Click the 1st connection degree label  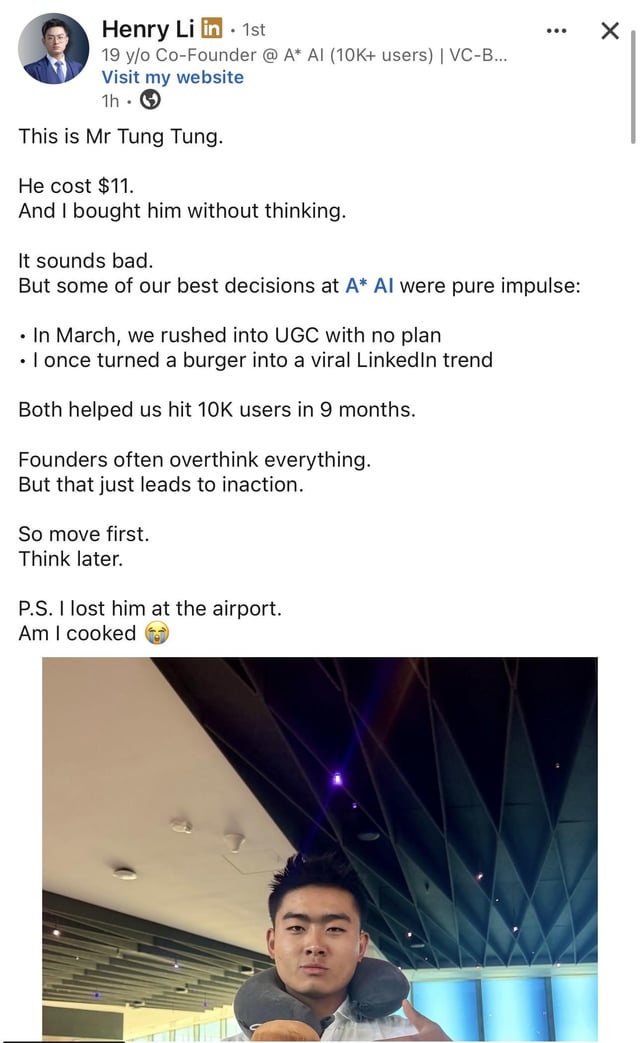tap(253, 30)
